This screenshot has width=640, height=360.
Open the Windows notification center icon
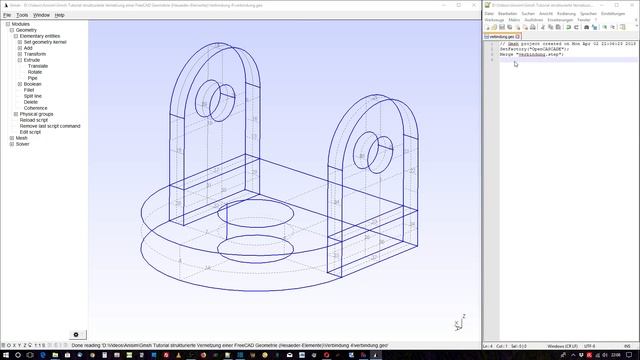[629, 355]
